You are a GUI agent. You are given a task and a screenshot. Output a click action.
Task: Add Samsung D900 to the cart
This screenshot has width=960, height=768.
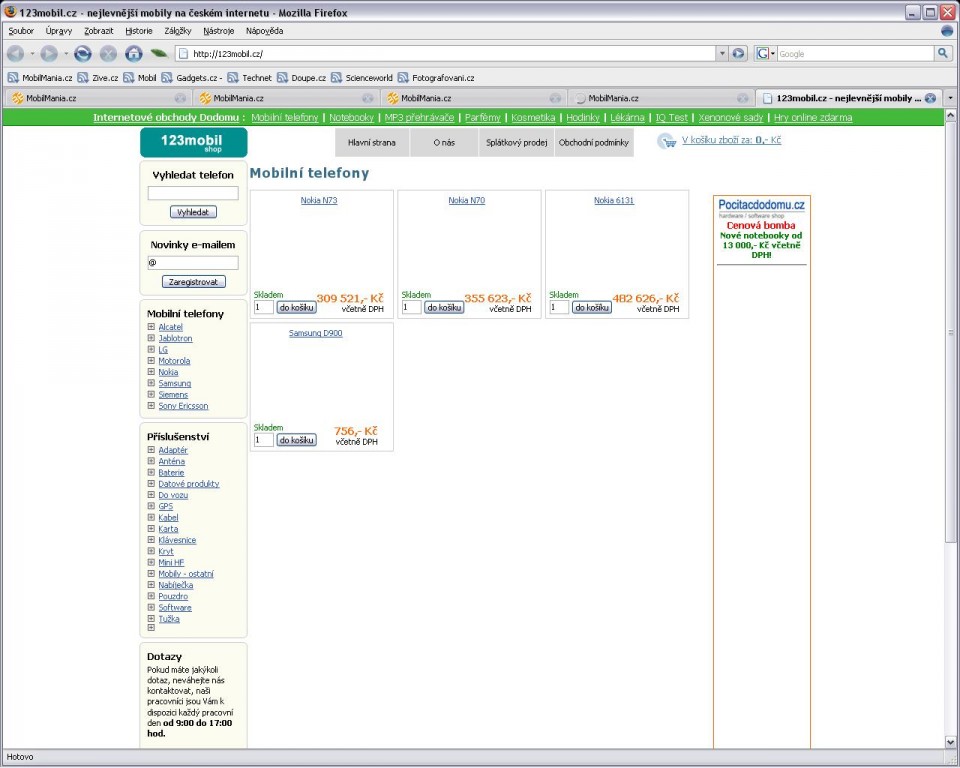tap(296, 440)
